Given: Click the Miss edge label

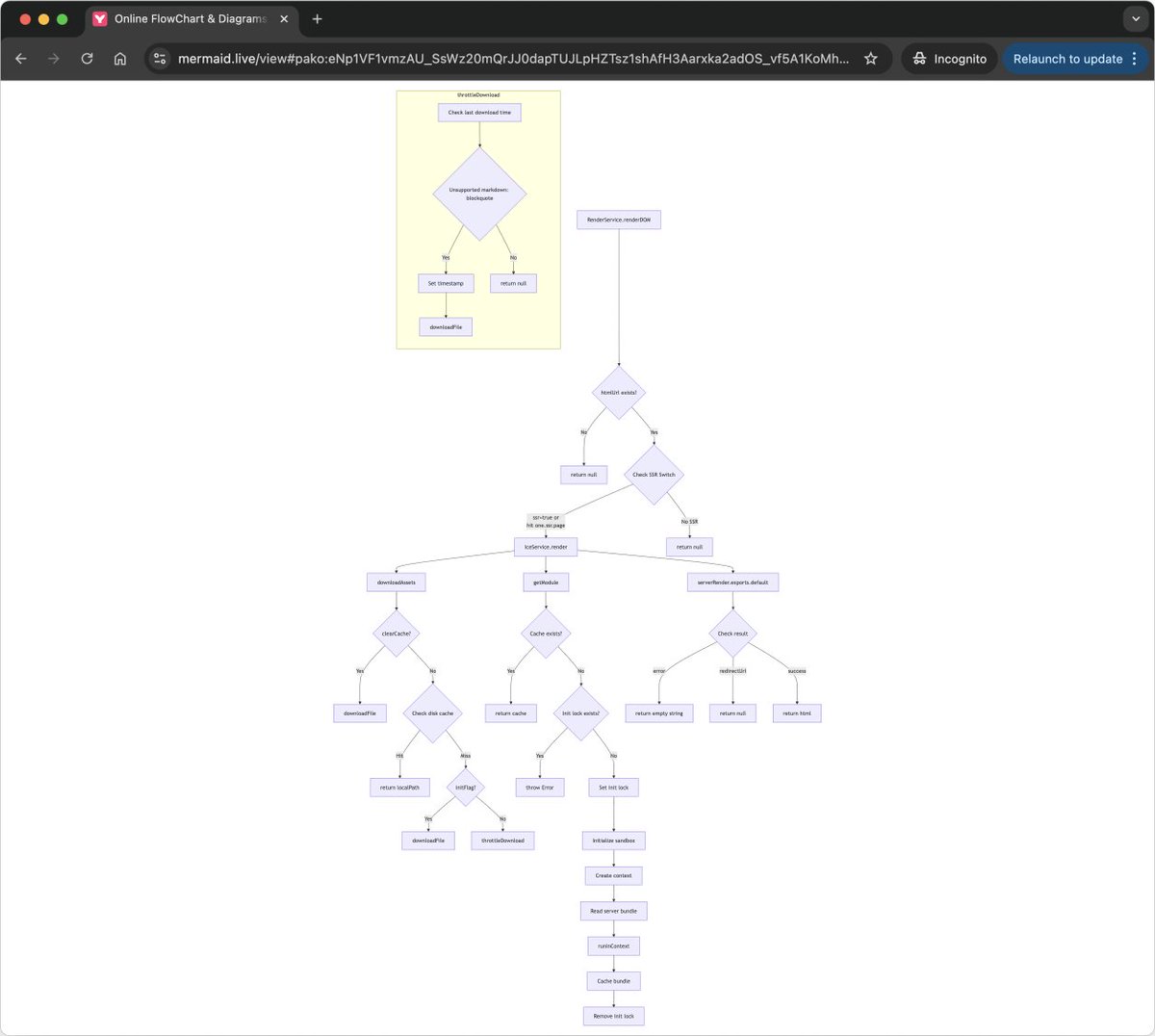Looking at the screenshot, I should click(x=466, y=756).
